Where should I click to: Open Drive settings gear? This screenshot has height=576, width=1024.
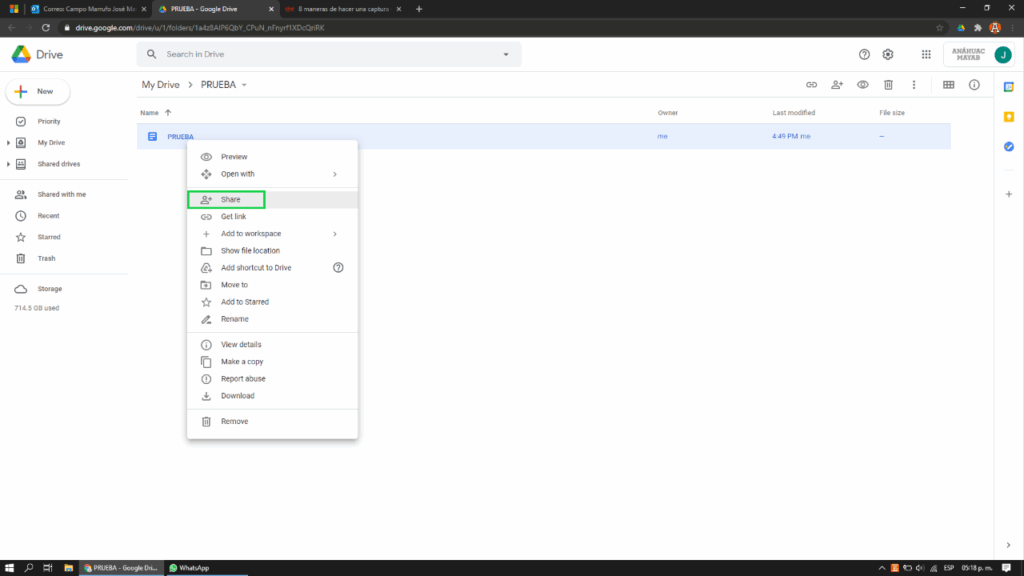pyautogui.click(x=888, y=54)
